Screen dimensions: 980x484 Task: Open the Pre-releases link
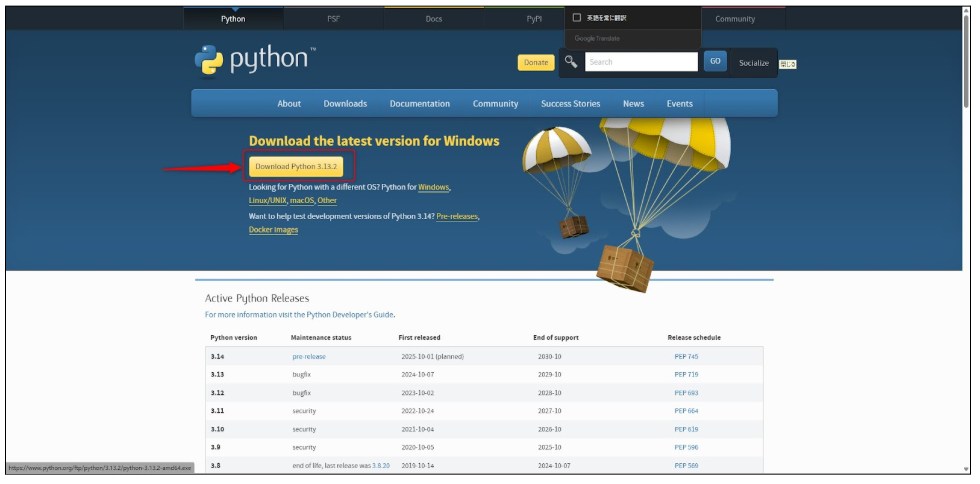457,216
